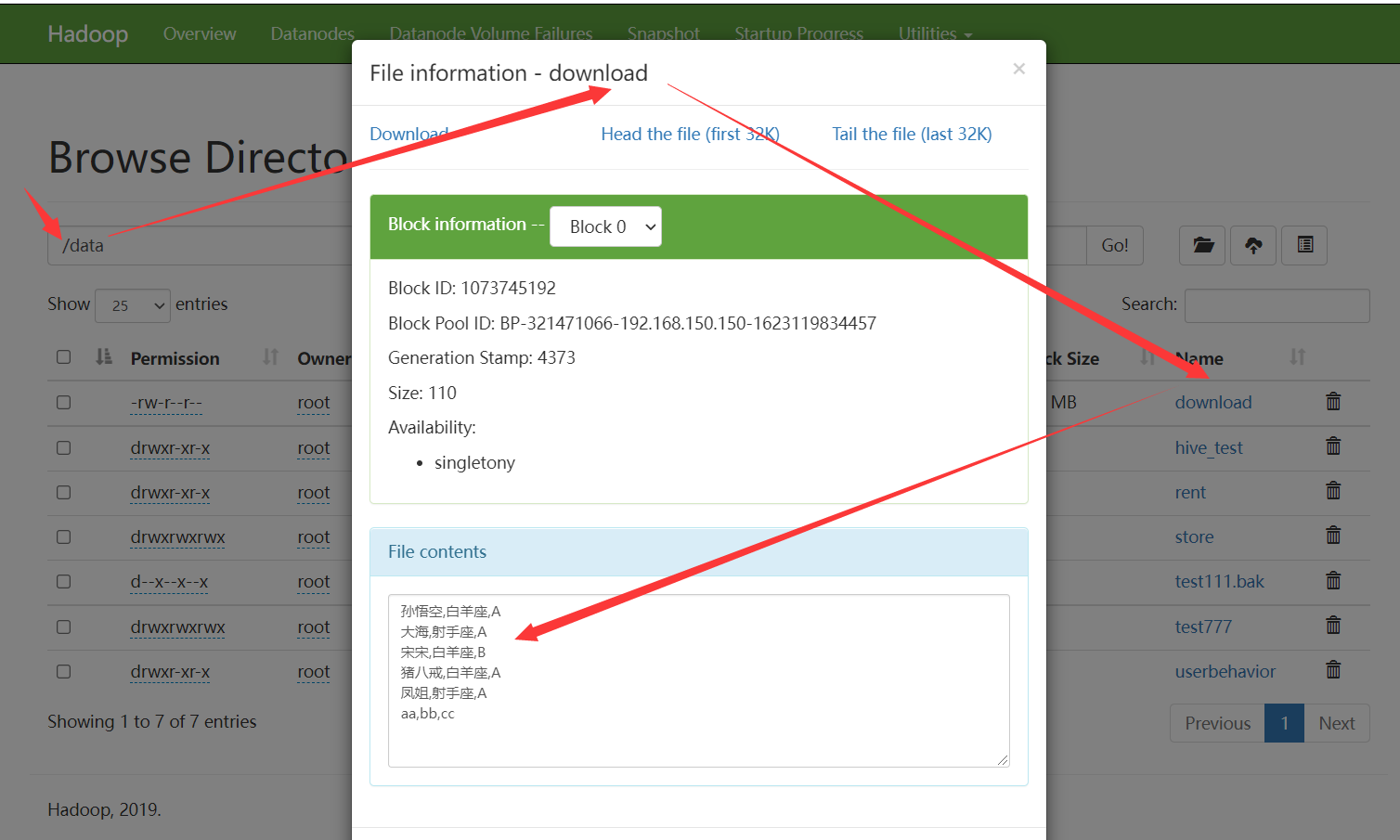Image resolution: width=1400 pixels, height=840 pixels.
Task: Click the Download link in dialog
Action: tap(408, 134)
